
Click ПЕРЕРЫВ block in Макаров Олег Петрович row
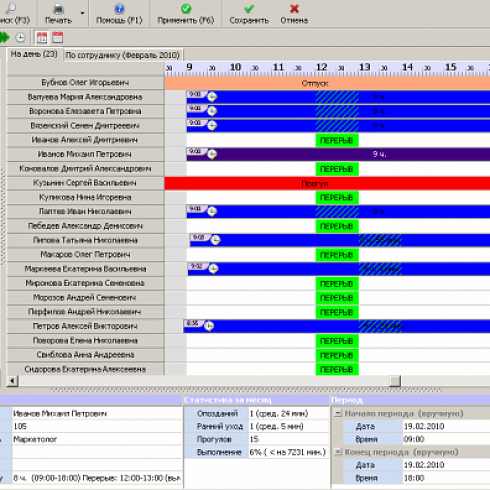(x=337, y=255)
